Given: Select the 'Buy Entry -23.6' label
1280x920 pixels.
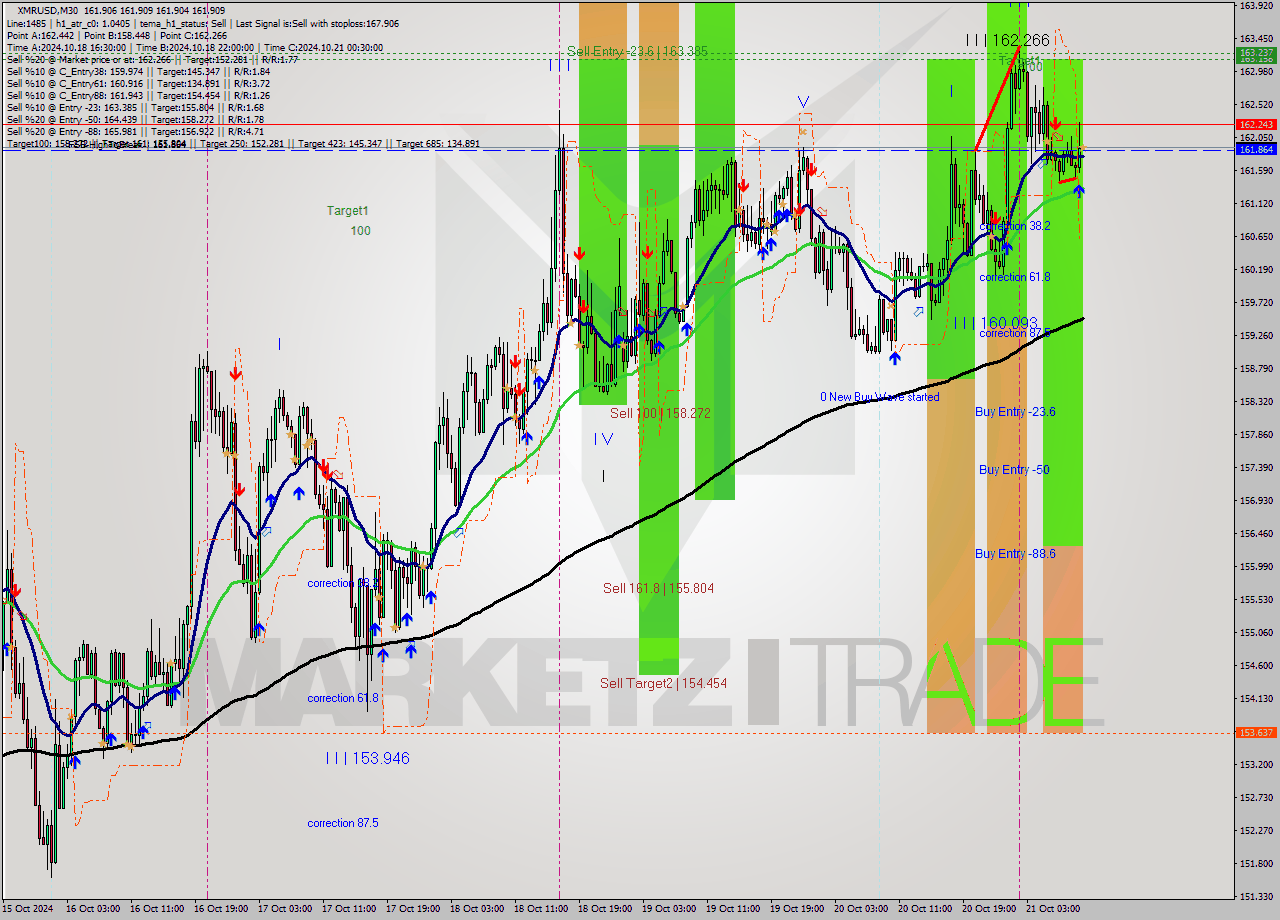Looking at the screenshot, I should pos(1015,412).
